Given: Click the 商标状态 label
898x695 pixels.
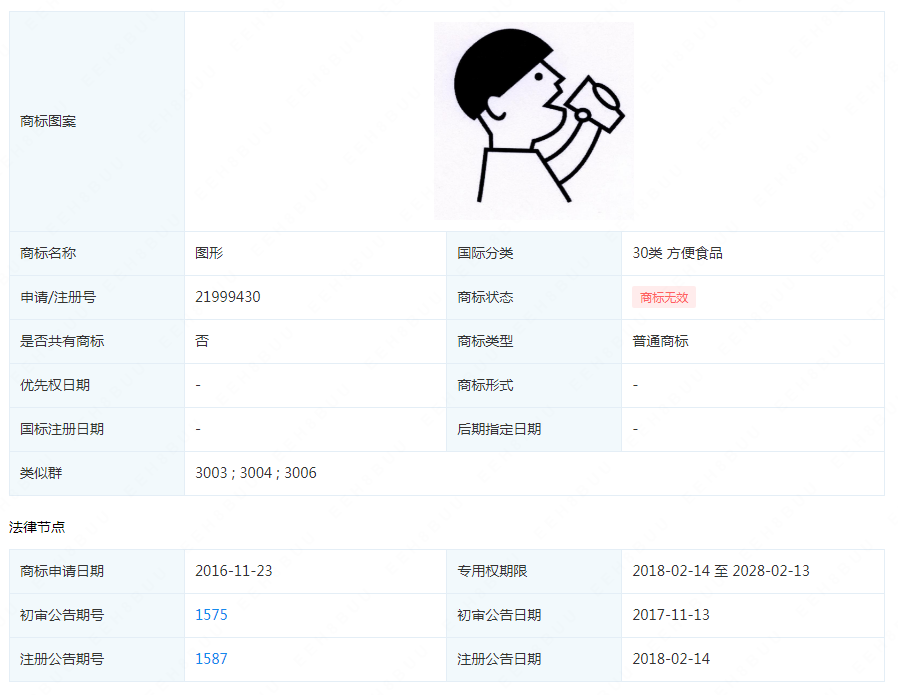Looking at the screenshot, I should 485,297.
